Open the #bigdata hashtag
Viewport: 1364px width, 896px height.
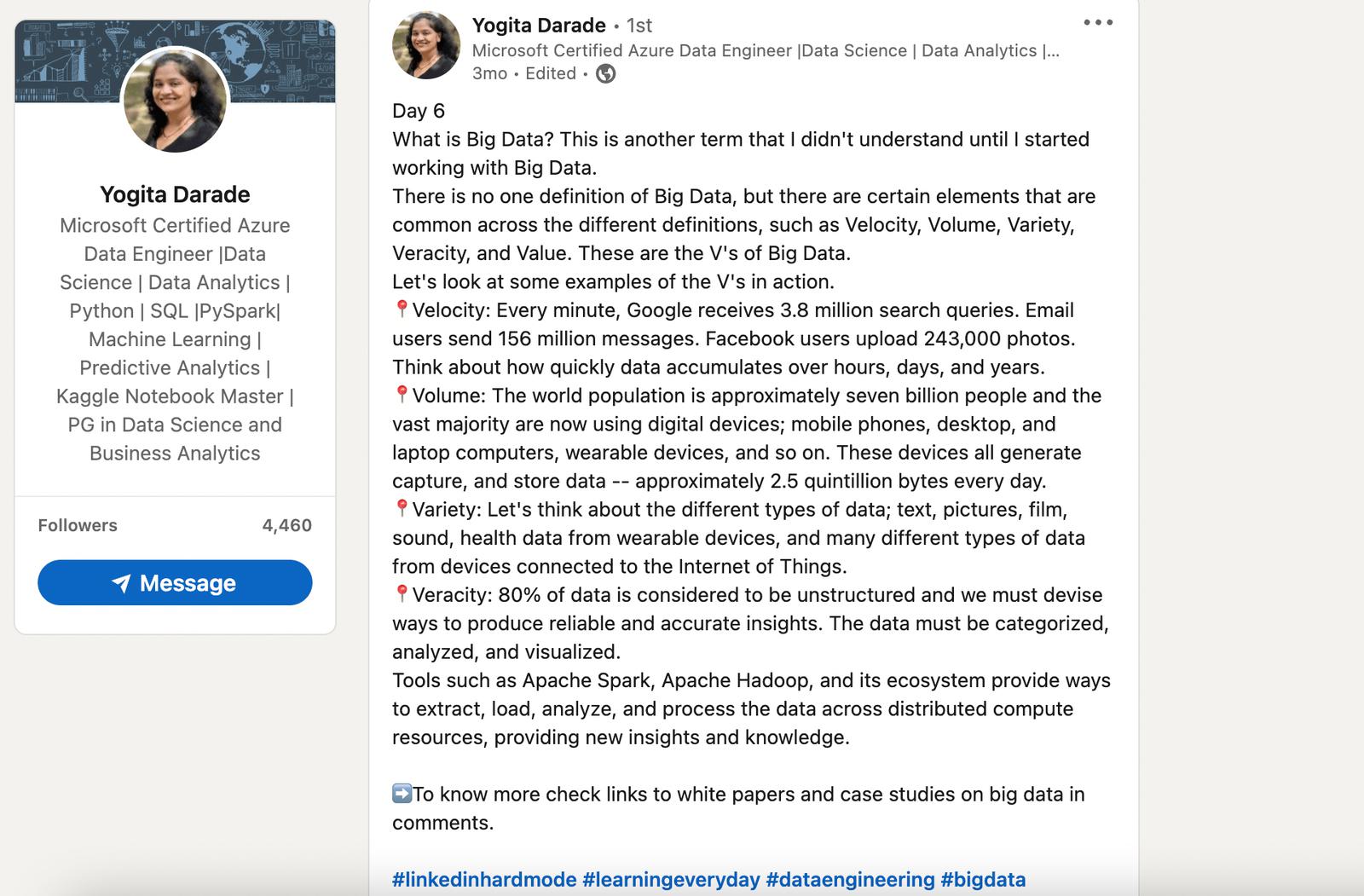click(x=983, y=879)
